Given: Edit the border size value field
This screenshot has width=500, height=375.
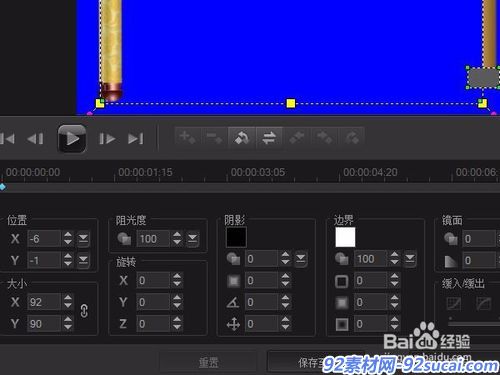Looking at the screenshot, I should coord(371,280).
